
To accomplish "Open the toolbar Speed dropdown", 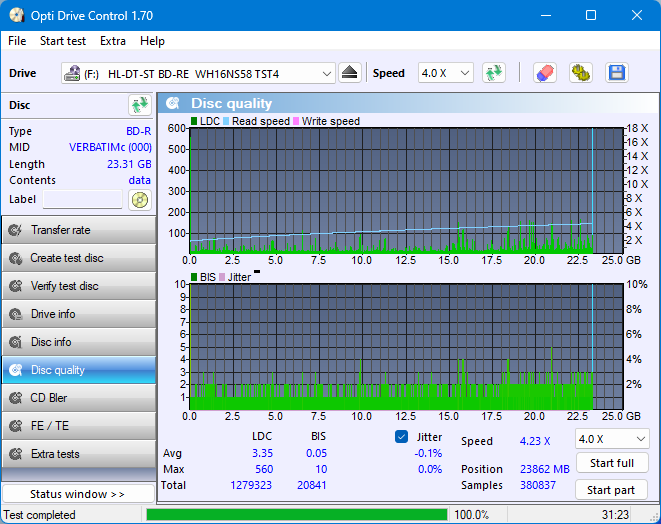I will (445, 73).
